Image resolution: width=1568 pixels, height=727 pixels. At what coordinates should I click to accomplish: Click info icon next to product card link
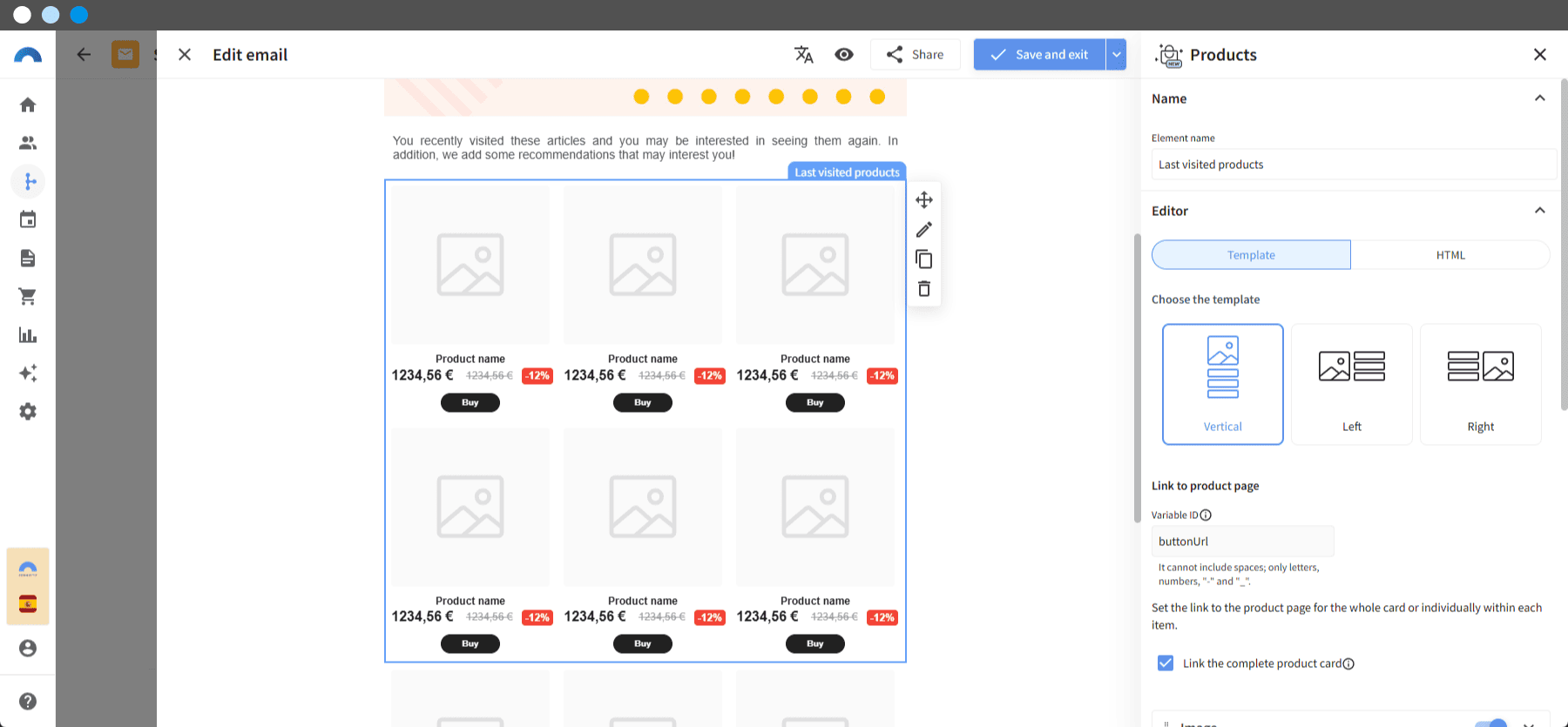point(1348,663)
